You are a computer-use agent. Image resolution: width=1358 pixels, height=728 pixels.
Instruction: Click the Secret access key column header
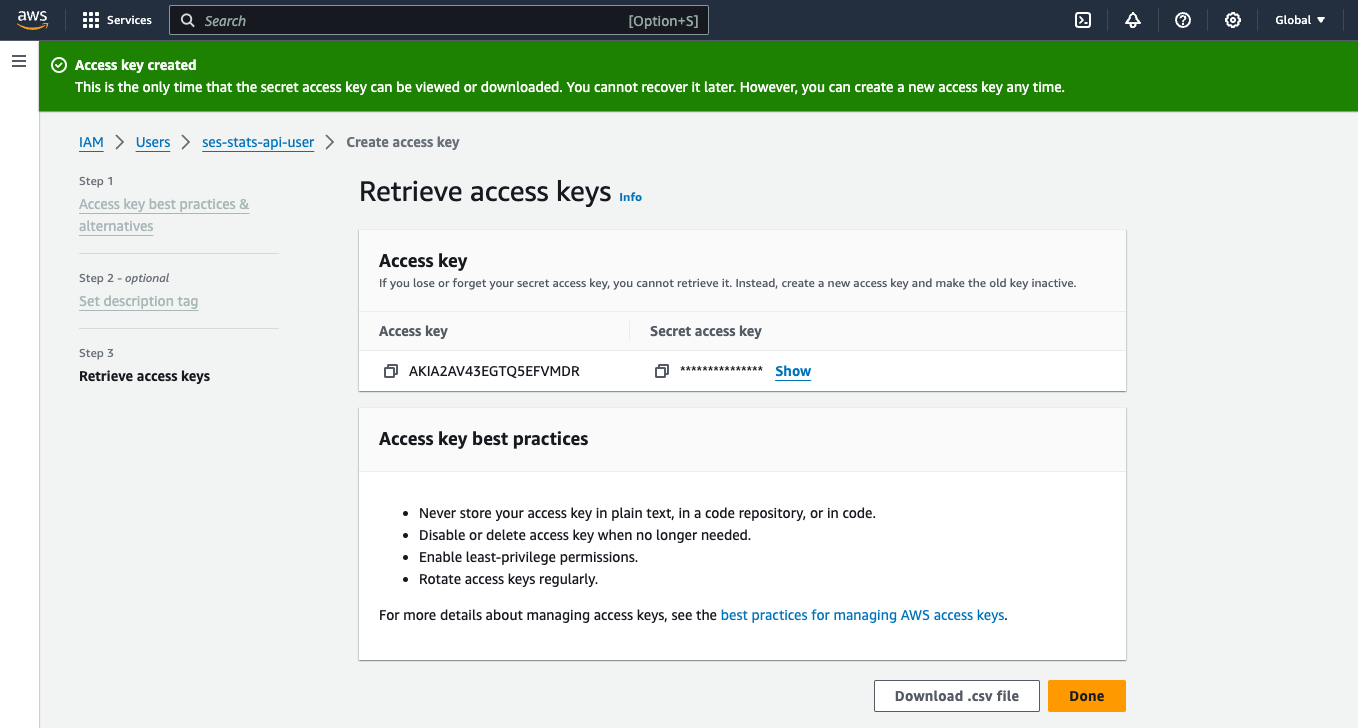coord(706,331)
